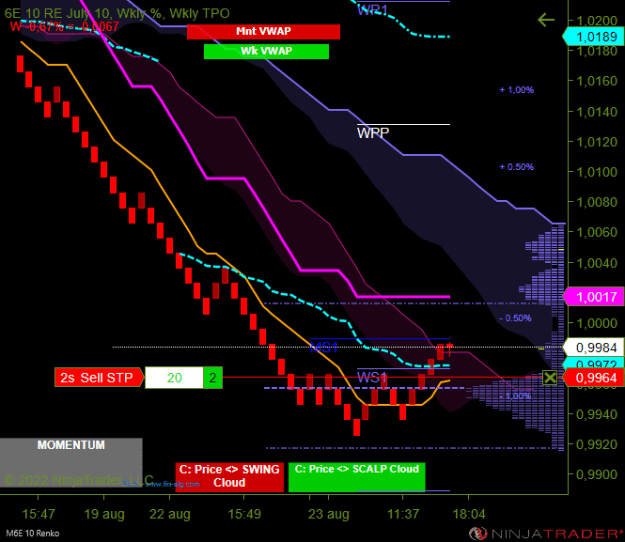Click the WPP pivot label
Image resolution: width=625 pixels, height=542 pixels.
pos(373,133)
